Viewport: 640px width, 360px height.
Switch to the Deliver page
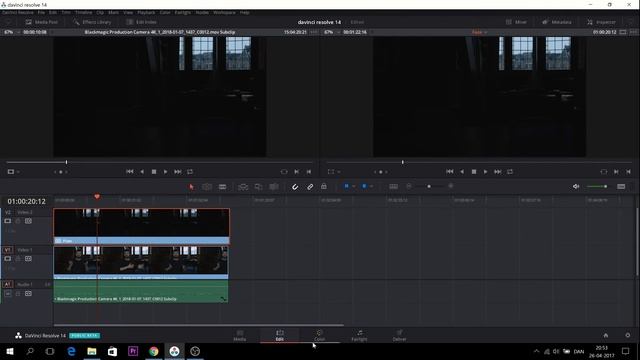coord(399,336)
